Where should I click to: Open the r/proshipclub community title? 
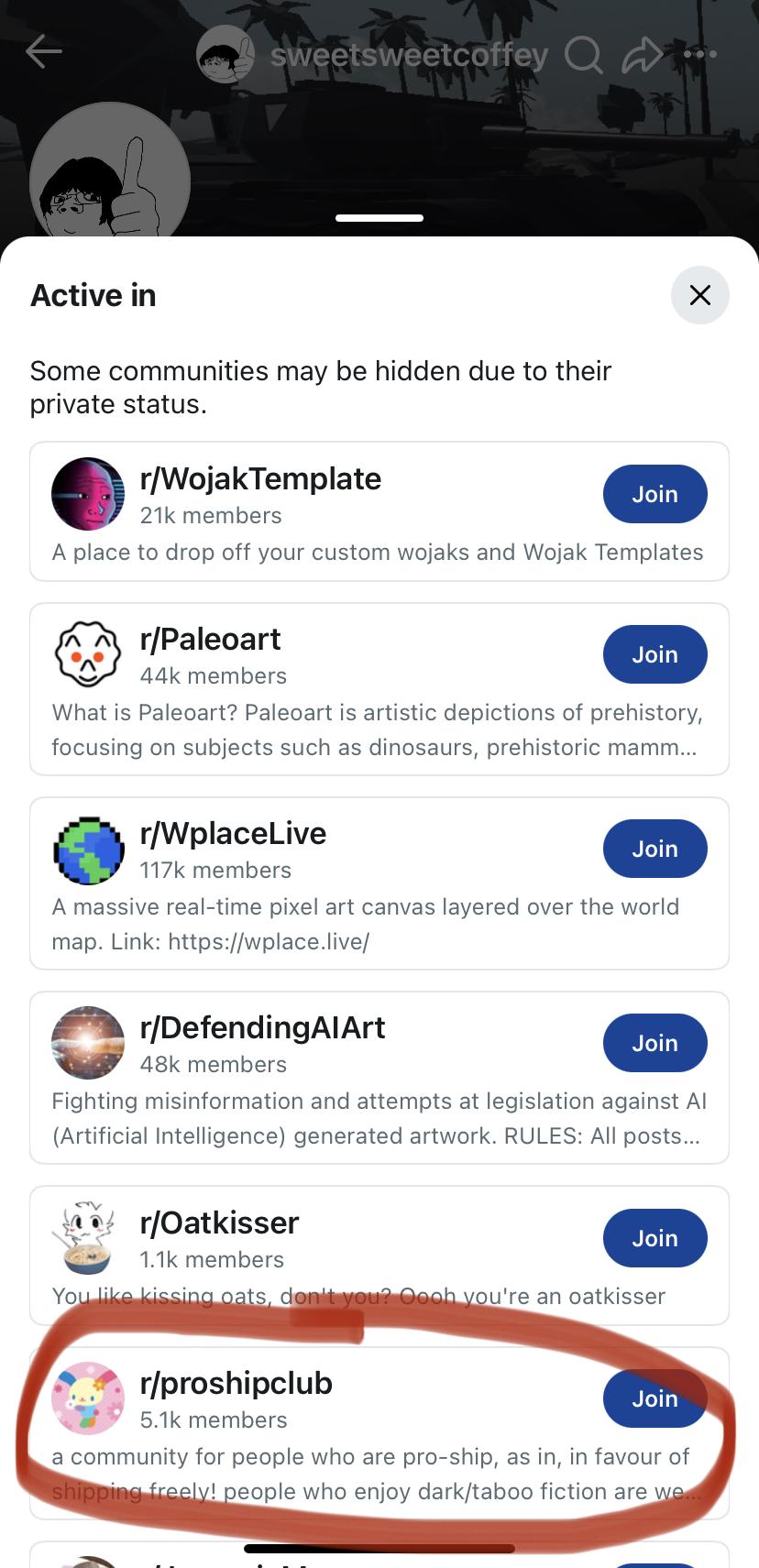point(236,1383)
